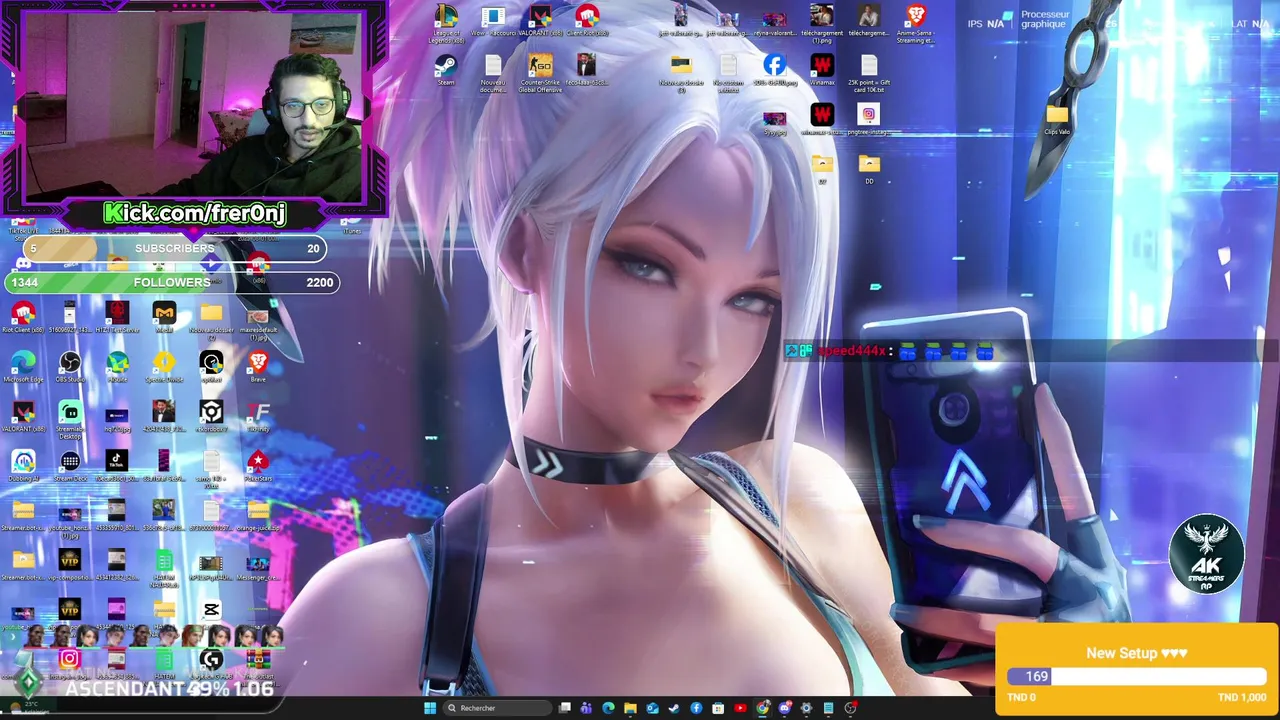1280x720 pixels.
Task: Open Anime-Sama Streaming Brave shortcut
Action: 916,24
